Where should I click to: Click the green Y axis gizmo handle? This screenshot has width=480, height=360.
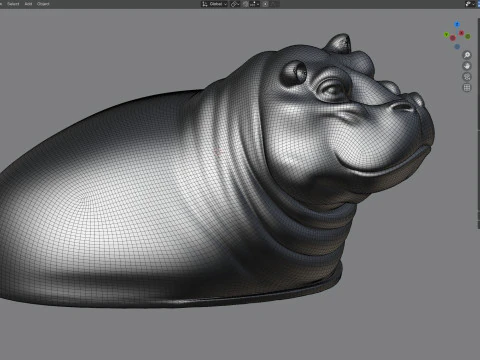[x=446, y=35]
